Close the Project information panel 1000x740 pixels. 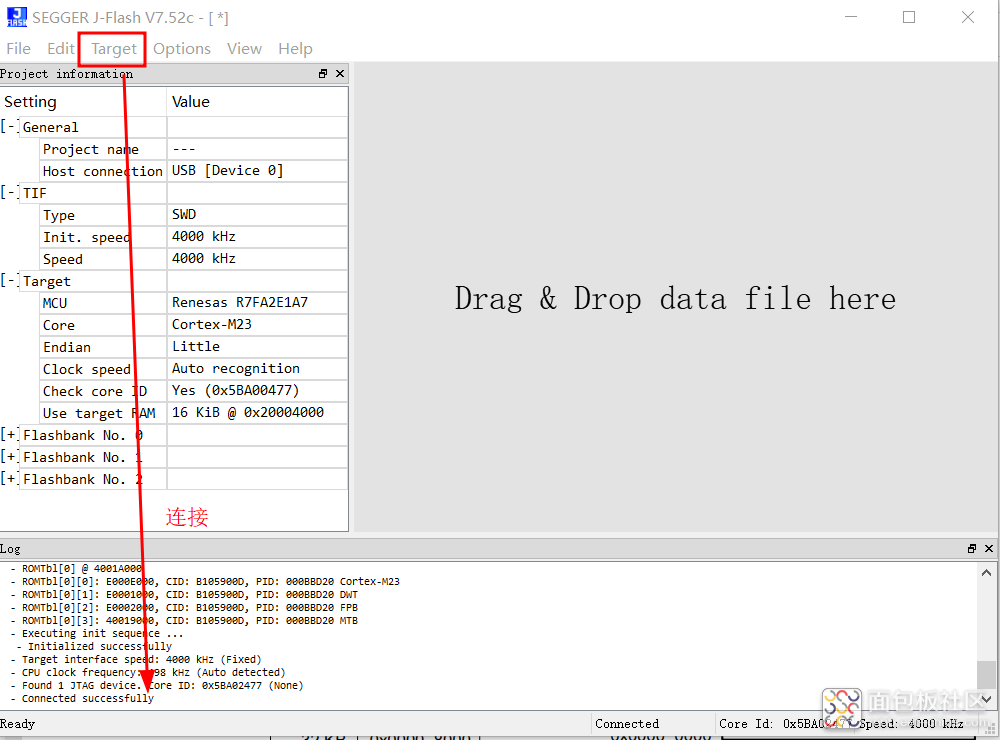[340, 74]
